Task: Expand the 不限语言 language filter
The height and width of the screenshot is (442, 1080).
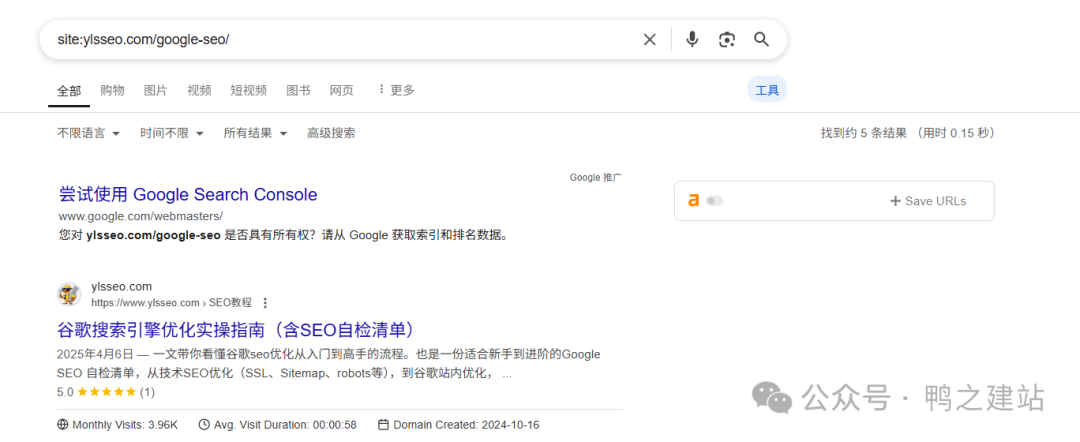Action: coord(88,133)
